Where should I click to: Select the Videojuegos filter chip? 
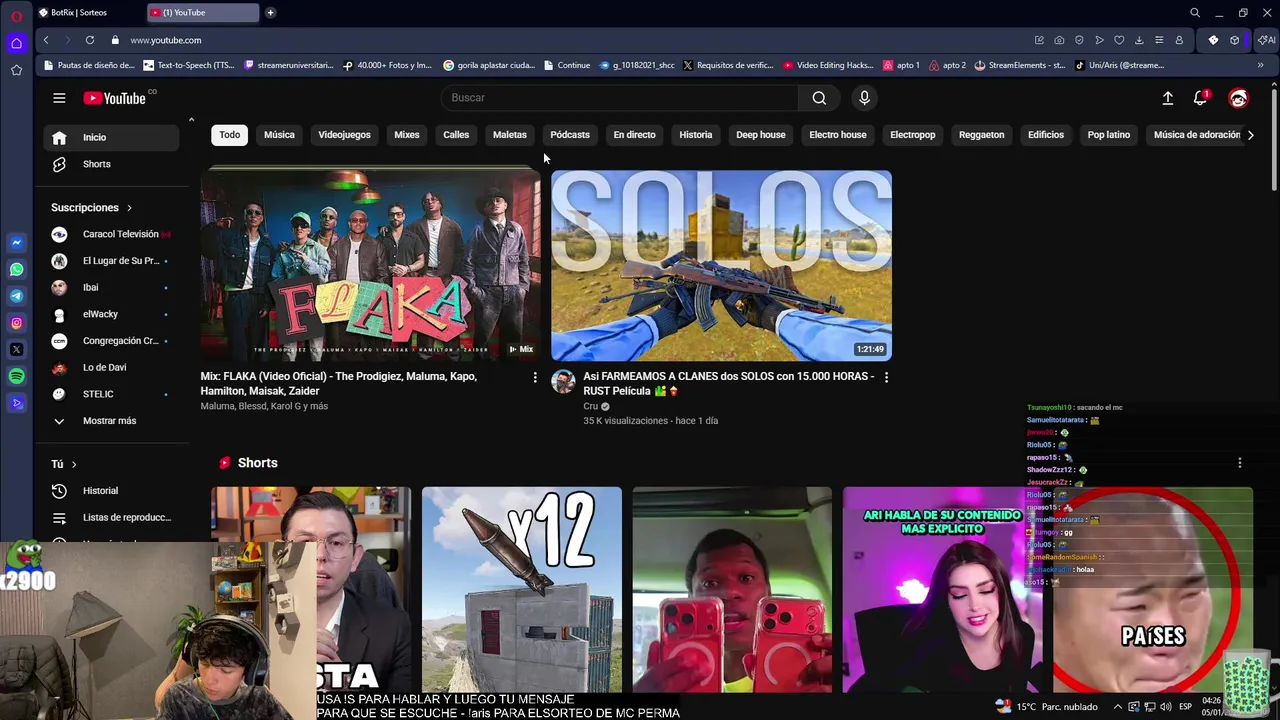pyautogui.click(x=344, y=135)
